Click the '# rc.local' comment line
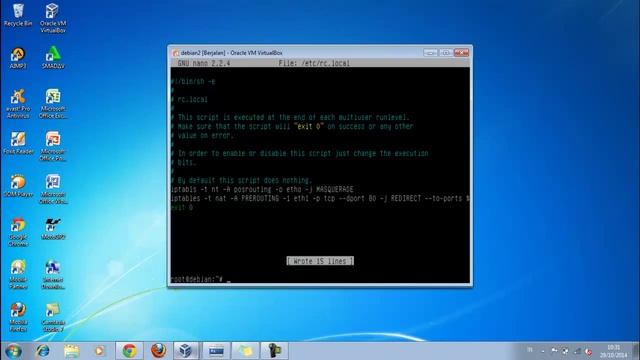Screen dimensions: 640x360 pos(189,99)
